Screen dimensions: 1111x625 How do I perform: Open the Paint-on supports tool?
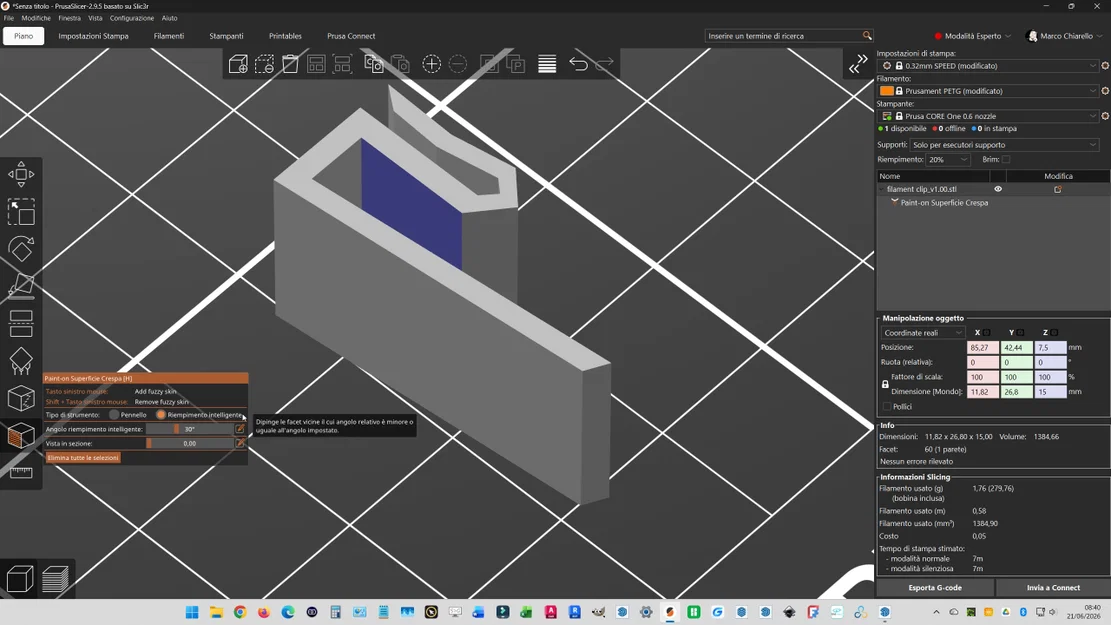point(21,361)
